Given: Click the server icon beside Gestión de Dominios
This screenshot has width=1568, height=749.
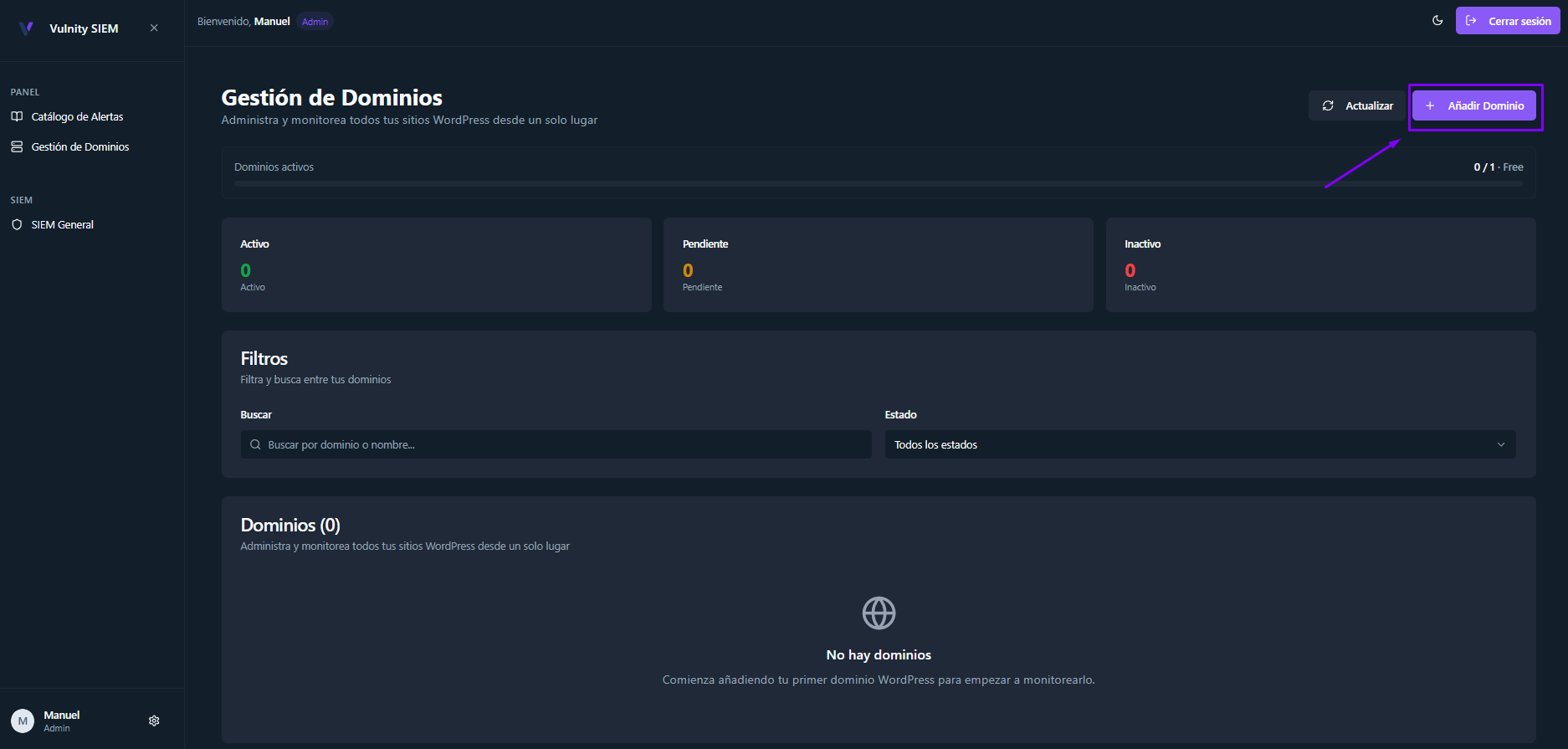Looking at the screenshot, I should [17, 146].
